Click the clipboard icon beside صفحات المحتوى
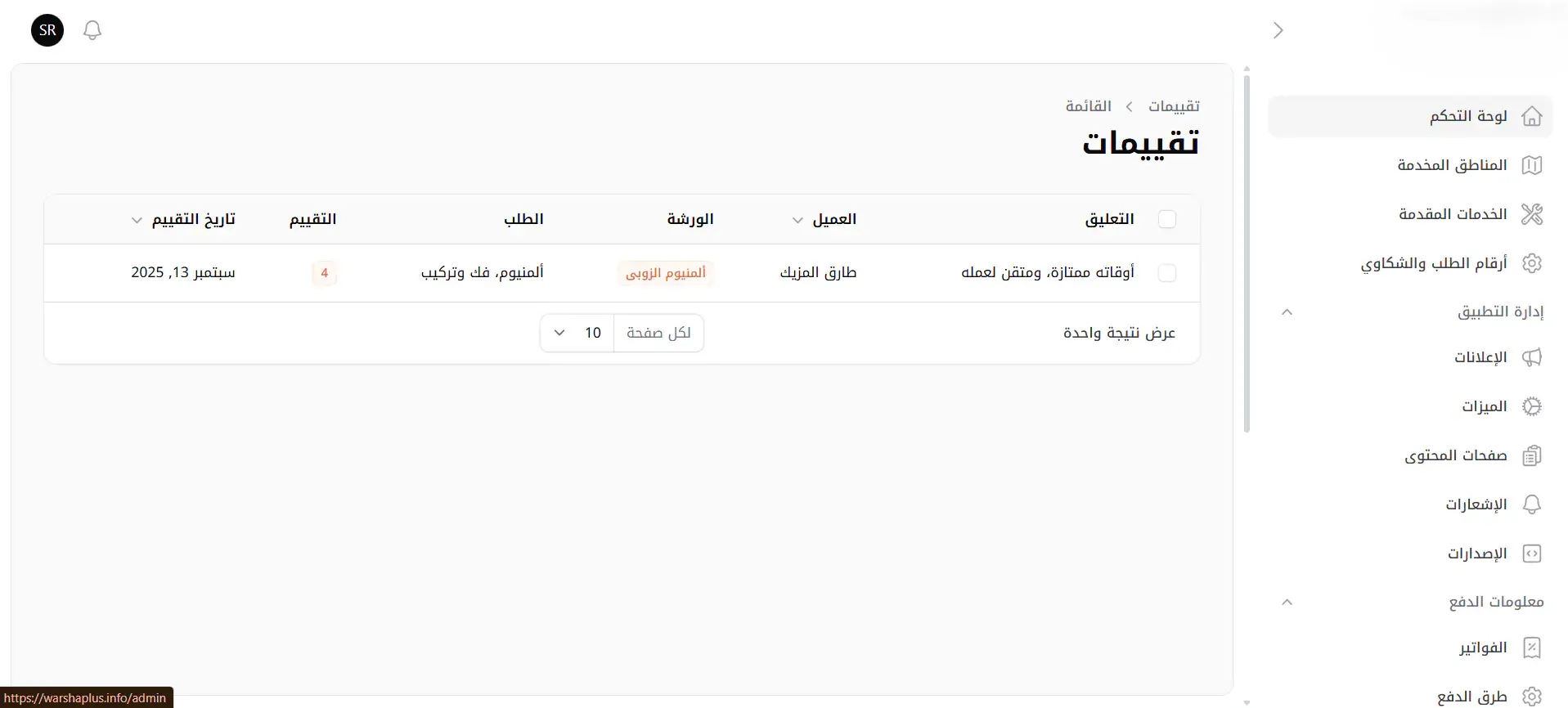1568x708 pixels. (x=1532, y=455)
